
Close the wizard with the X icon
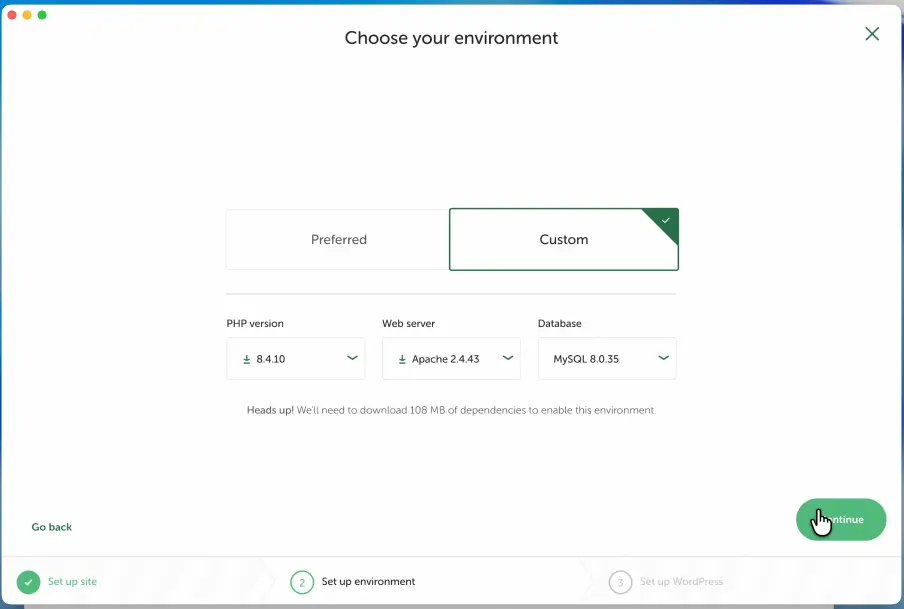pos(872,34)
